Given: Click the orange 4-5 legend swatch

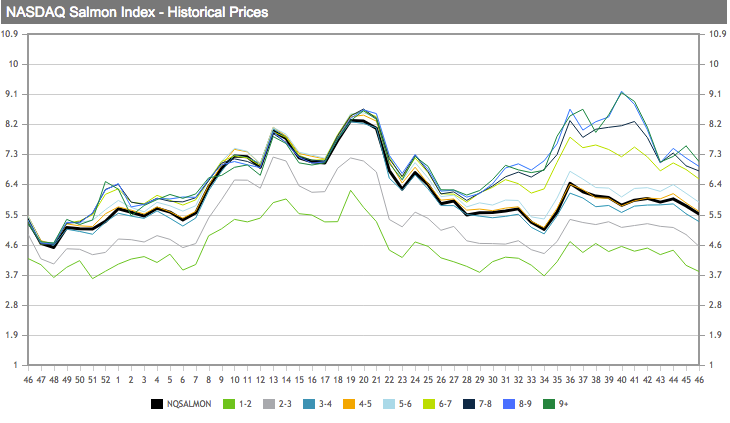Looking at the screenshot, I should point(349,404).
